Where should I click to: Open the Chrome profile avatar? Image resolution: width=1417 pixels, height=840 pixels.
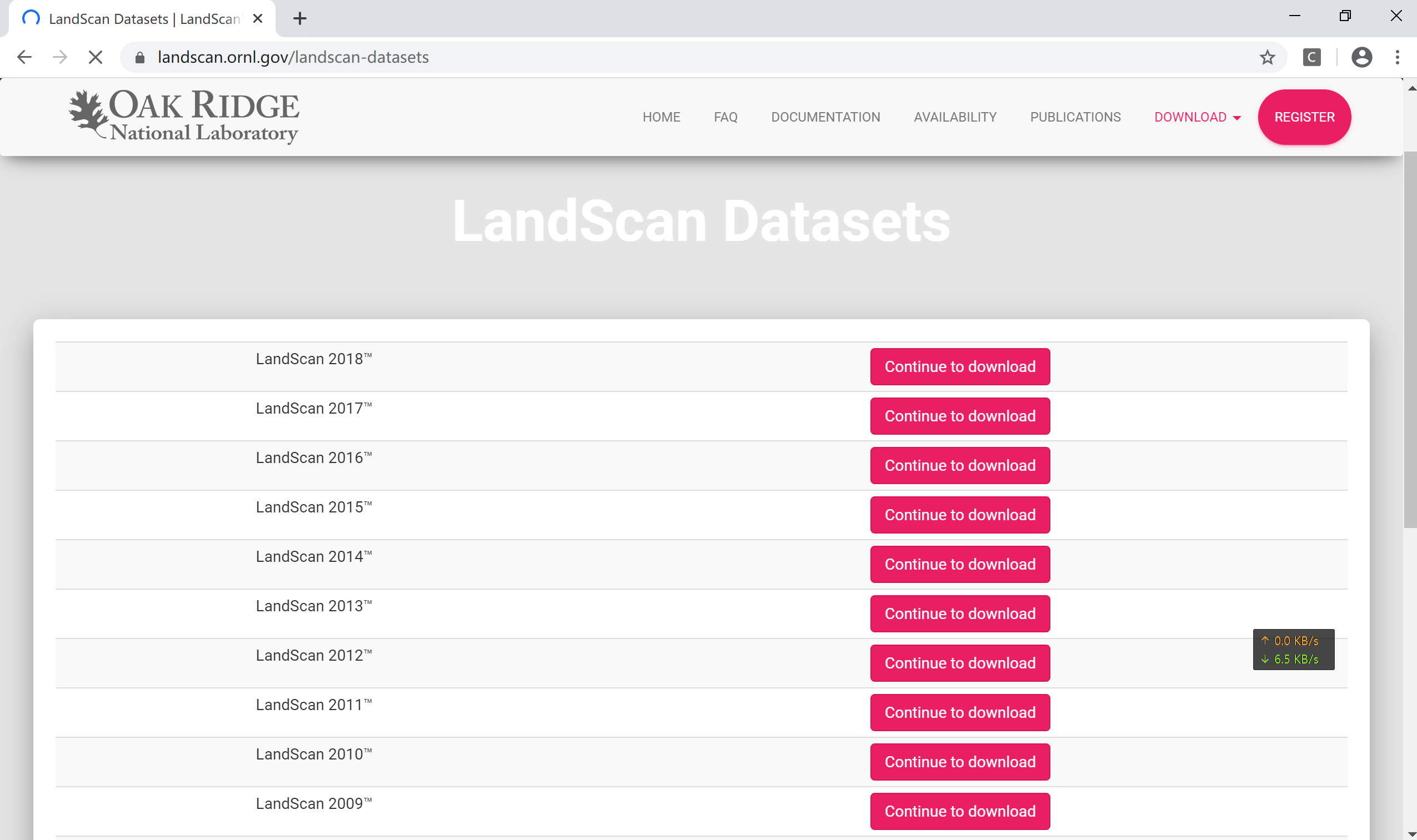(x=1361, y=57)
